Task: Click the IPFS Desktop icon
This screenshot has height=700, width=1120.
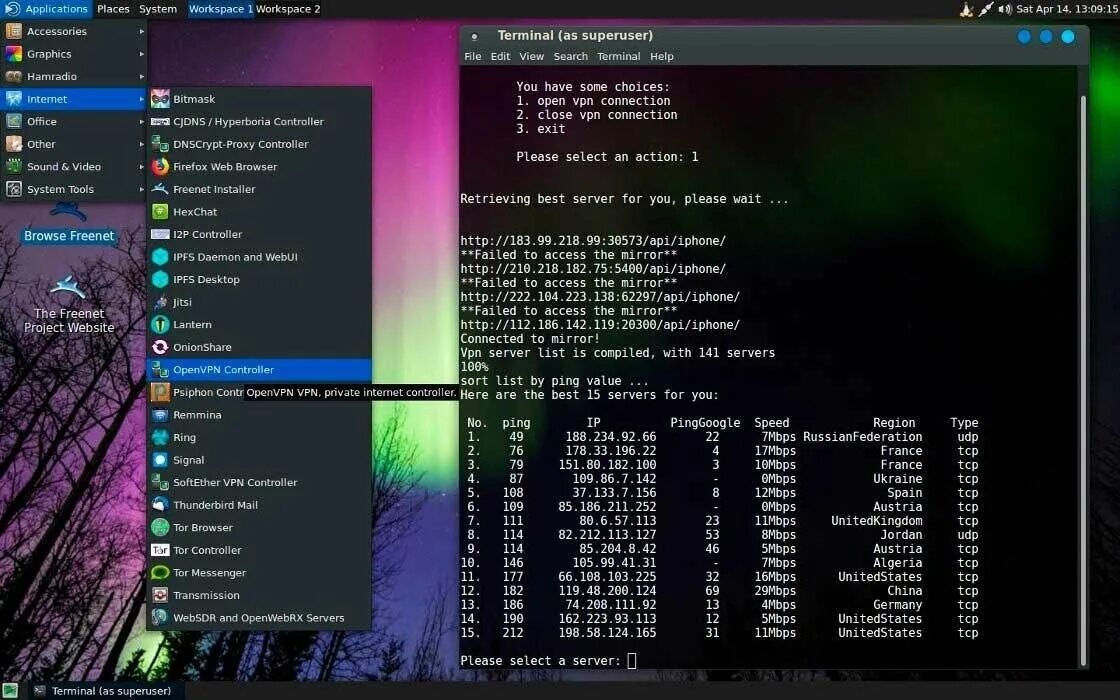Action: point(160,279)
